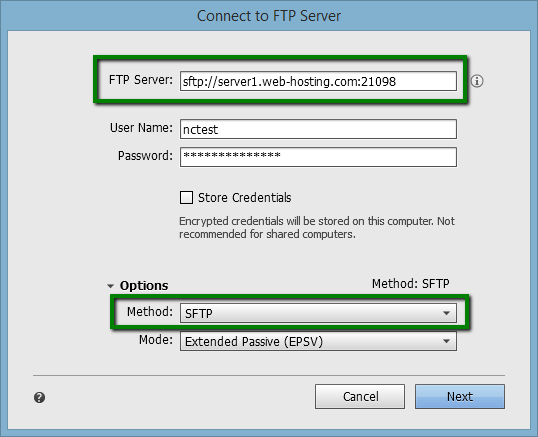Click the Store Credentials label text
Viewport: 538px width, 437px height.
(x=244, y=198)
